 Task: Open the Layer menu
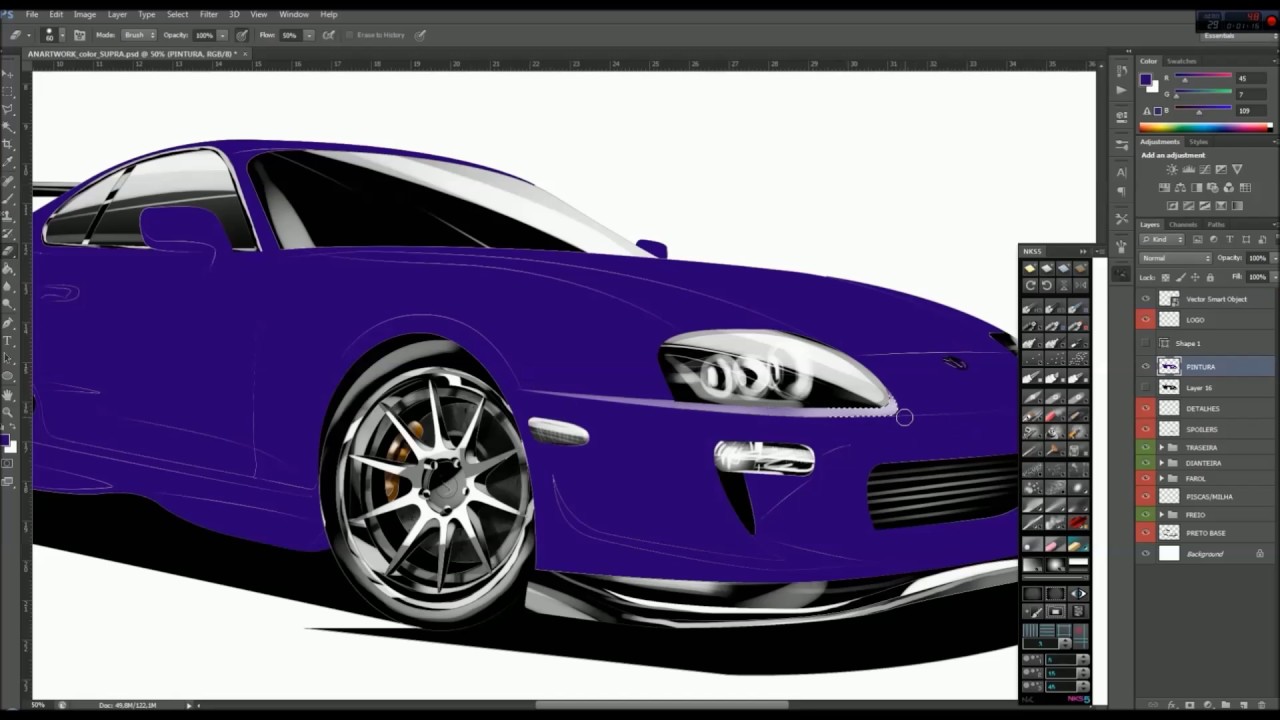point(117,14)
